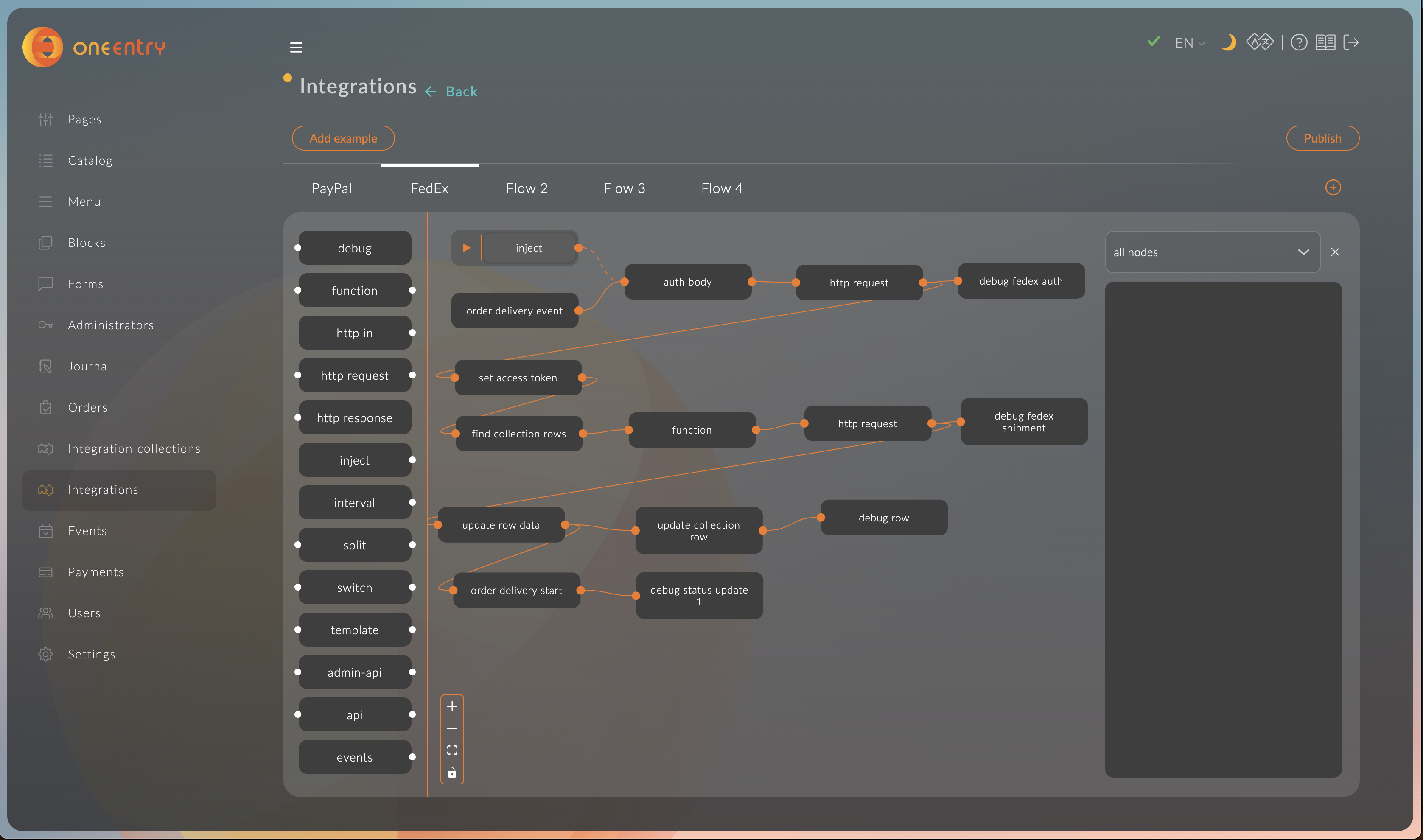Click the hamburger menu icon
This screenshot has width=1423, height=840.
pos(296,48)
